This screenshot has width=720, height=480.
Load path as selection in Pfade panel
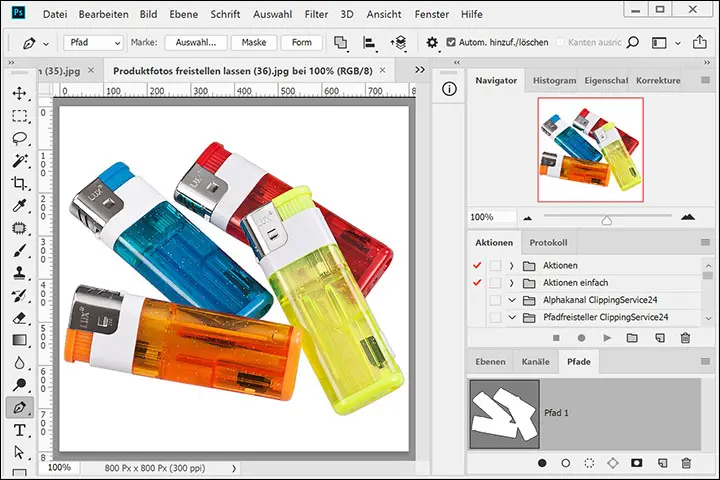click(x=589, y=464)
